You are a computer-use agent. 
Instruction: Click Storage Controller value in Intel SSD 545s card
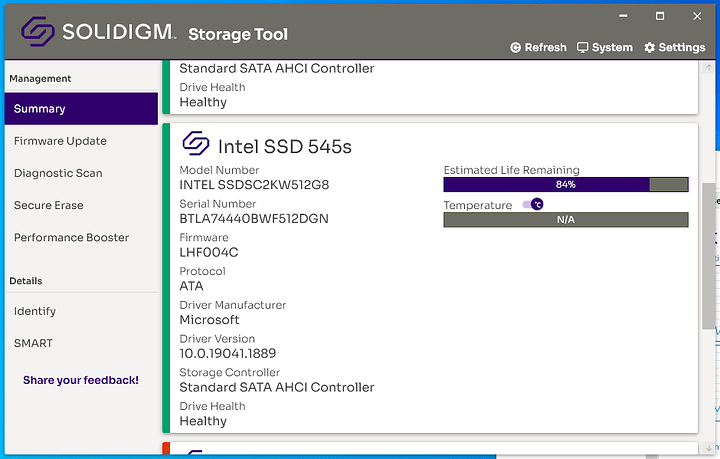click(277, 387)
